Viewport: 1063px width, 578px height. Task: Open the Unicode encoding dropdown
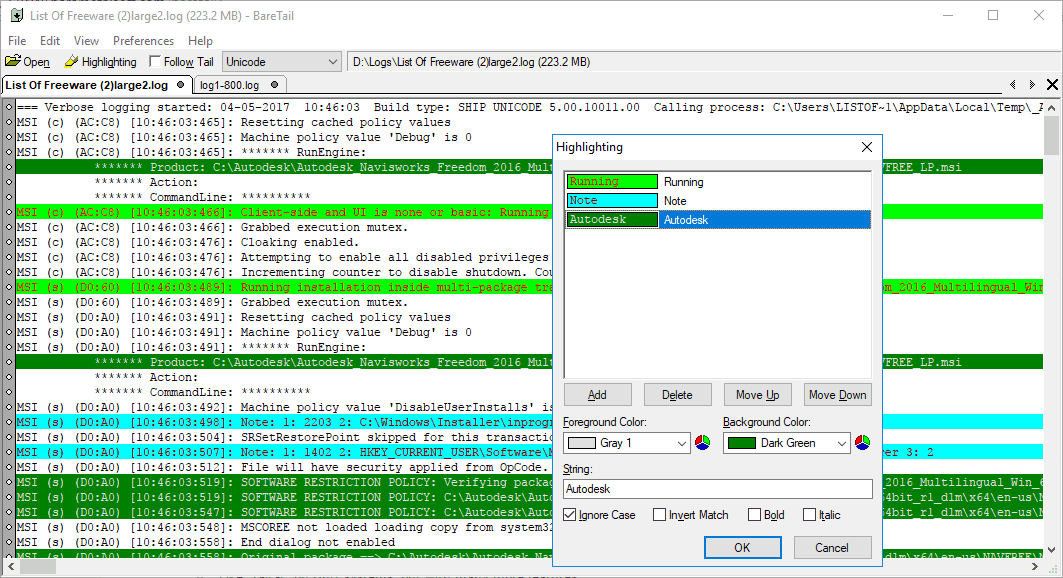281,62
